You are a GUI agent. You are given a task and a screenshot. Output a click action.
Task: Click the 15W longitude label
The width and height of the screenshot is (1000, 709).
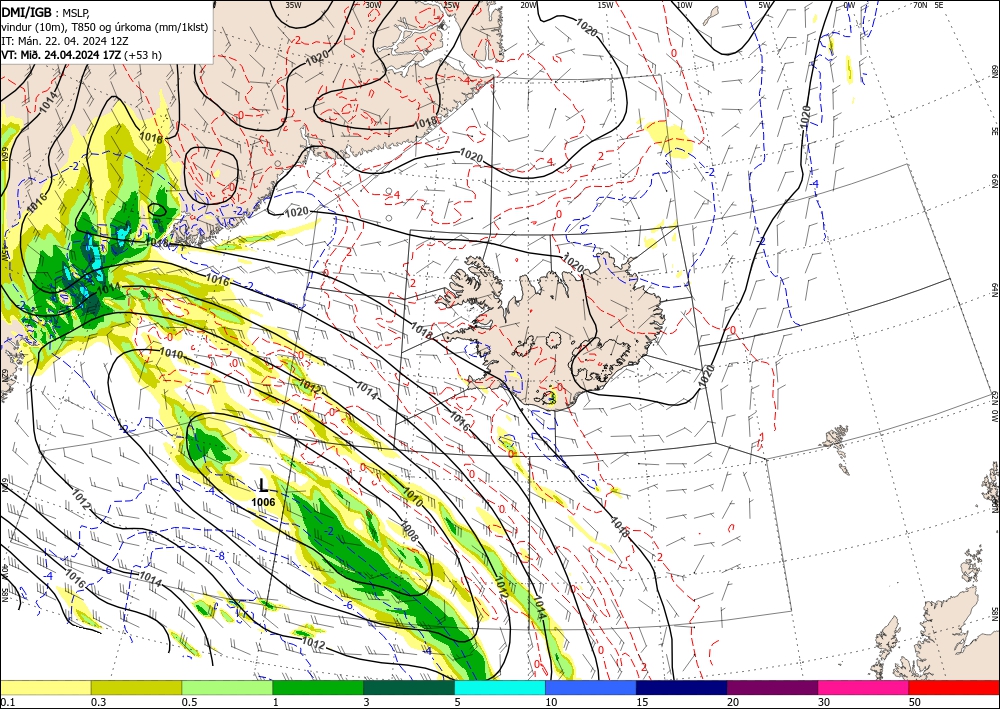point(605,4)
